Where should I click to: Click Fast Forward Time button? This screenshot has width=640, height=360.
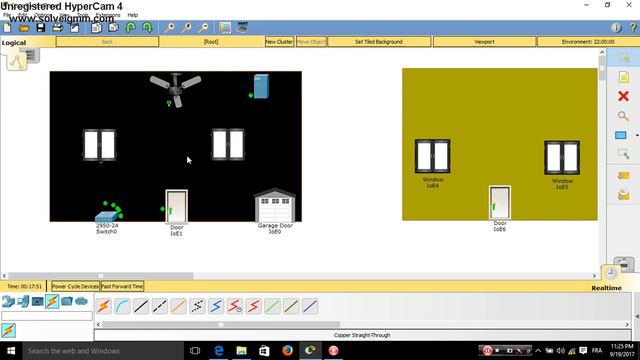(x=122, y=286)
